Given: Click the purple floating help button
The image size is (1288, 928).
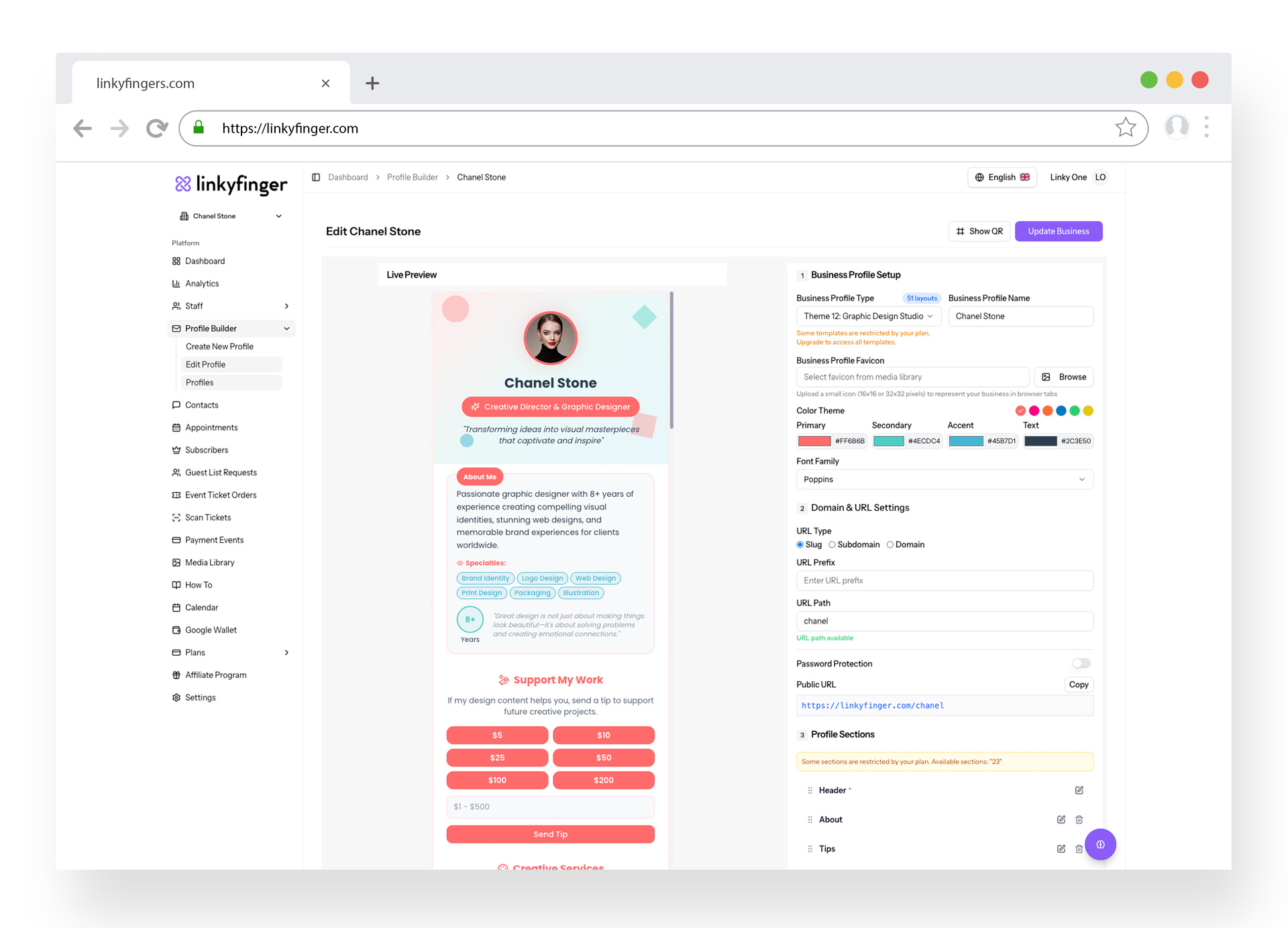Looking at the screenshot, I should [1100, 844].
